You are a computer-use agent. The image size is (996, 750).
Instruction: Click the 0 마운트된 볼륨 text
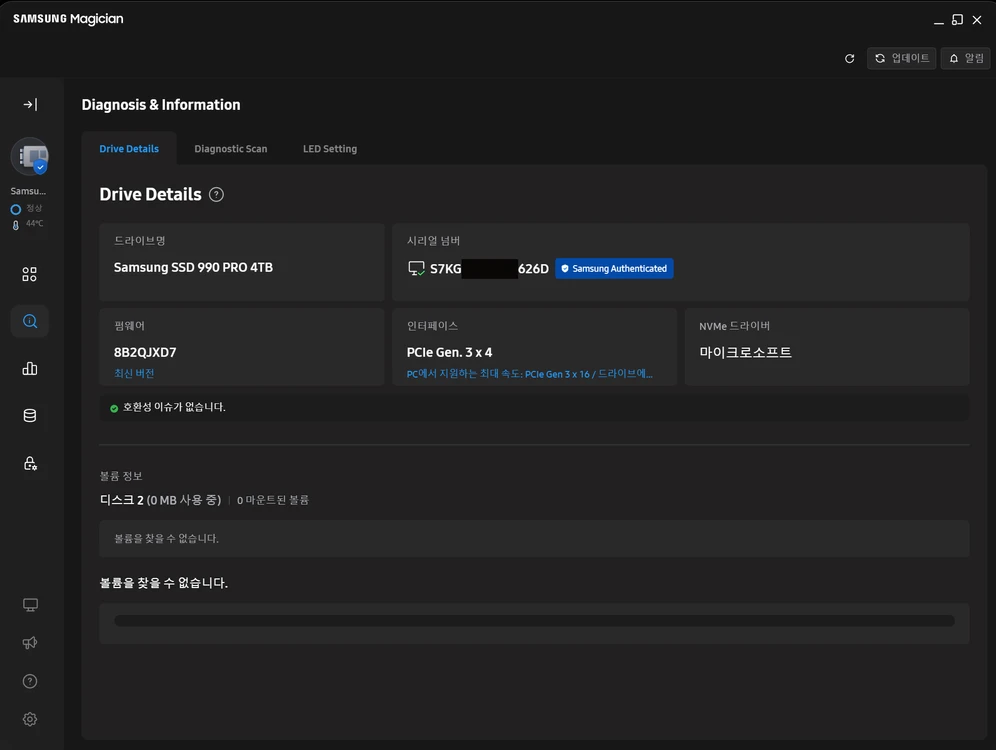point(273,500)
